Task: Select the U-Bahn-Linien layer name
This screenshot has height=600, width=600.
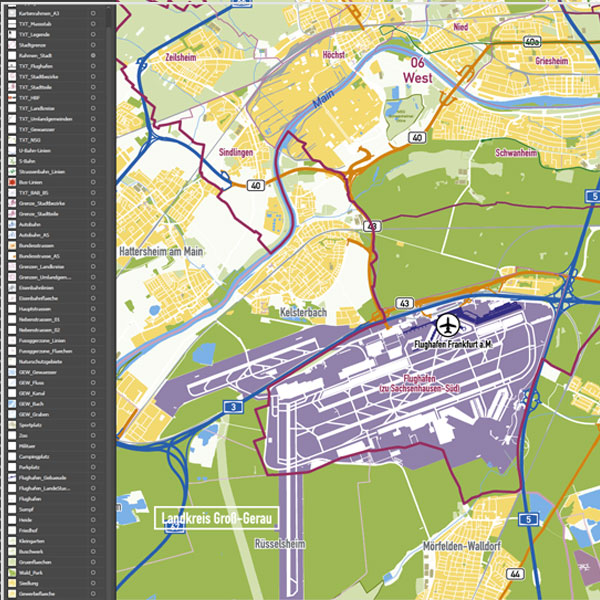Action: [35, 151]
